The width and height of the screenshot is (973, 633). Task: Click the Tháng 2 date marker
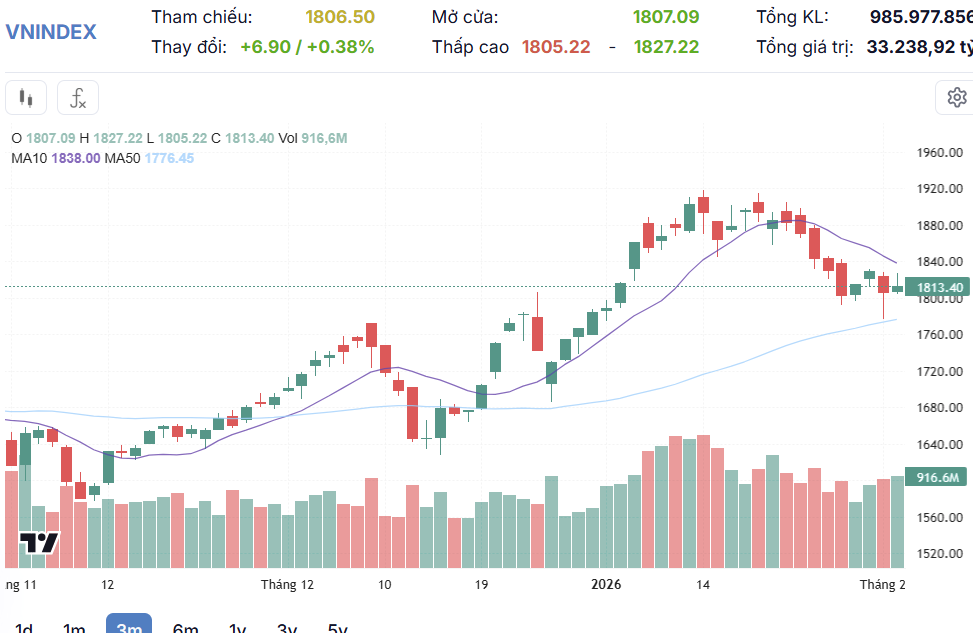[x=883, y=585]
